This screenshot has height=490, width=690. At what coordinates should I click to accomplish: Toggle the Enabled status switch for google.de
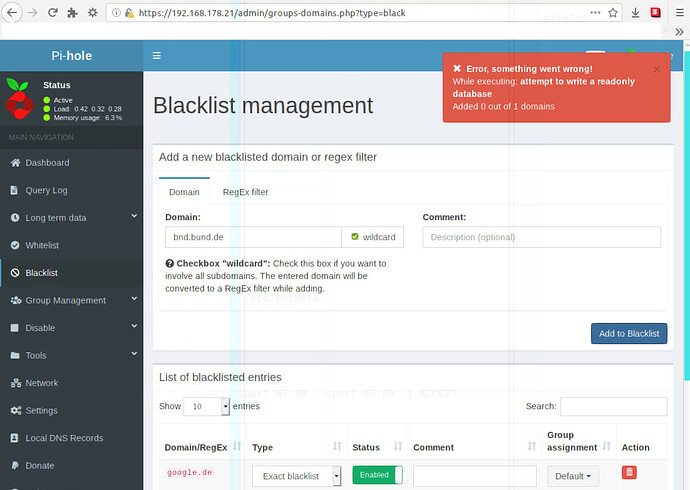377,476
